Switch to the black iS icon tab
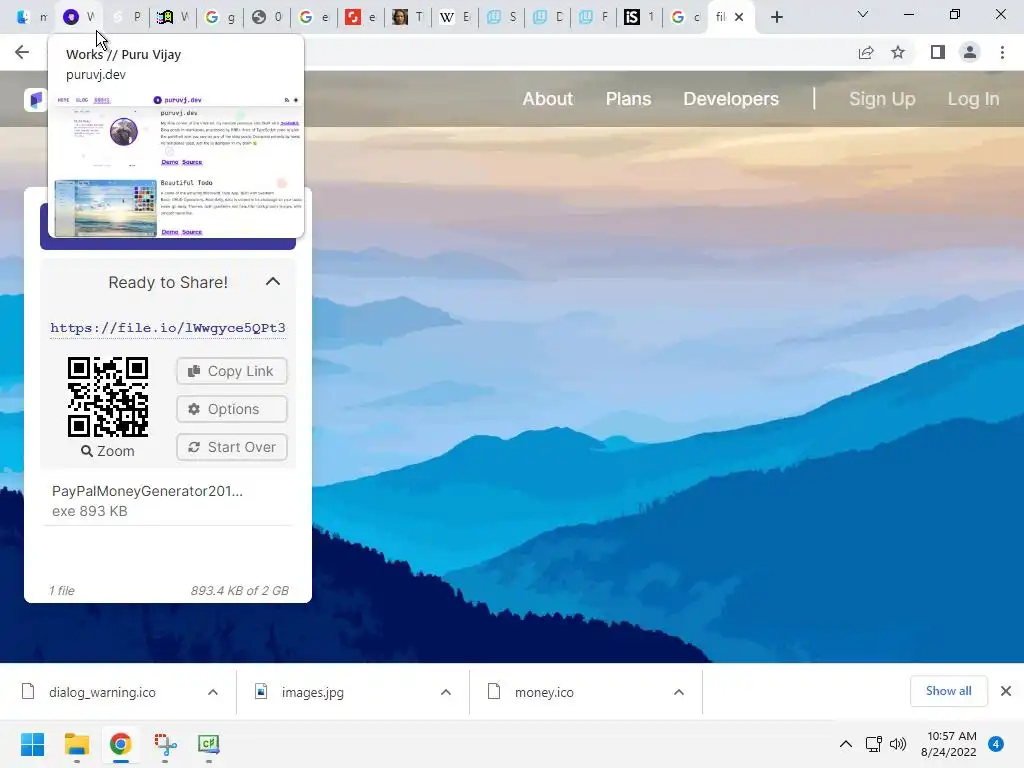Image resolution: width=1024 pixels, height=768 pixels. point(639,17)
